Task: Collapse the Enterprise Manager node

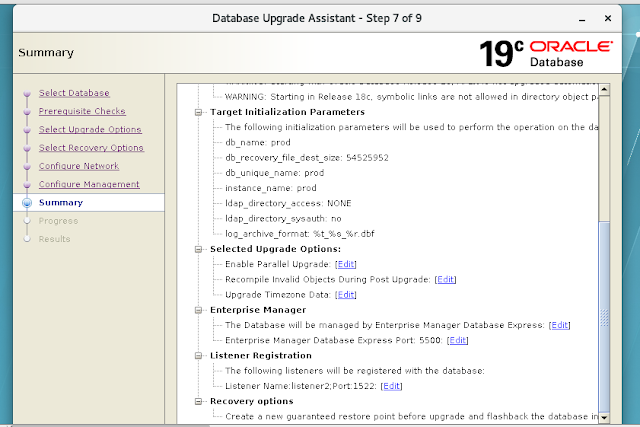Action: tap(198, 310)
